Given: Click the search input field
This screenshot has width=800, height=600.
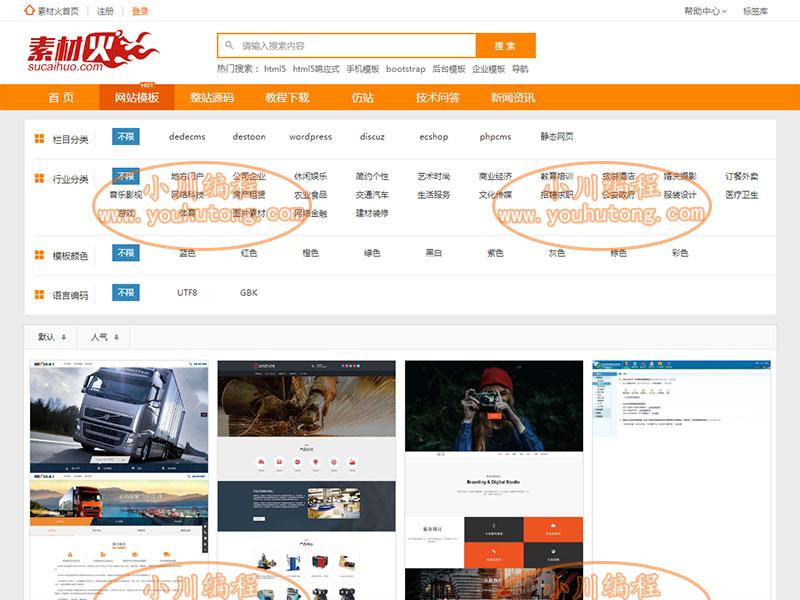Looking at the screenshot, I should pos(347,46).
